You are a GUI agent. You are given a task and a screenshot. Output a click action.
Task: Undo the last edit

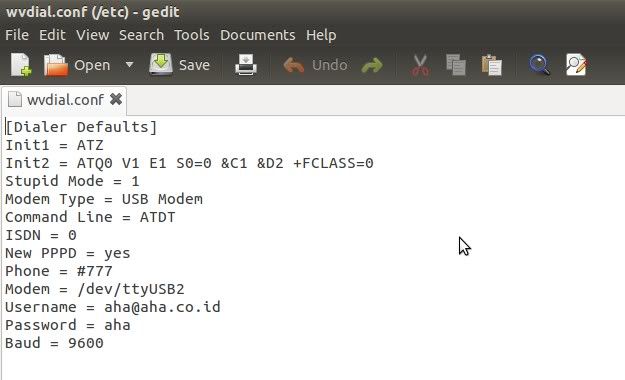315,65
